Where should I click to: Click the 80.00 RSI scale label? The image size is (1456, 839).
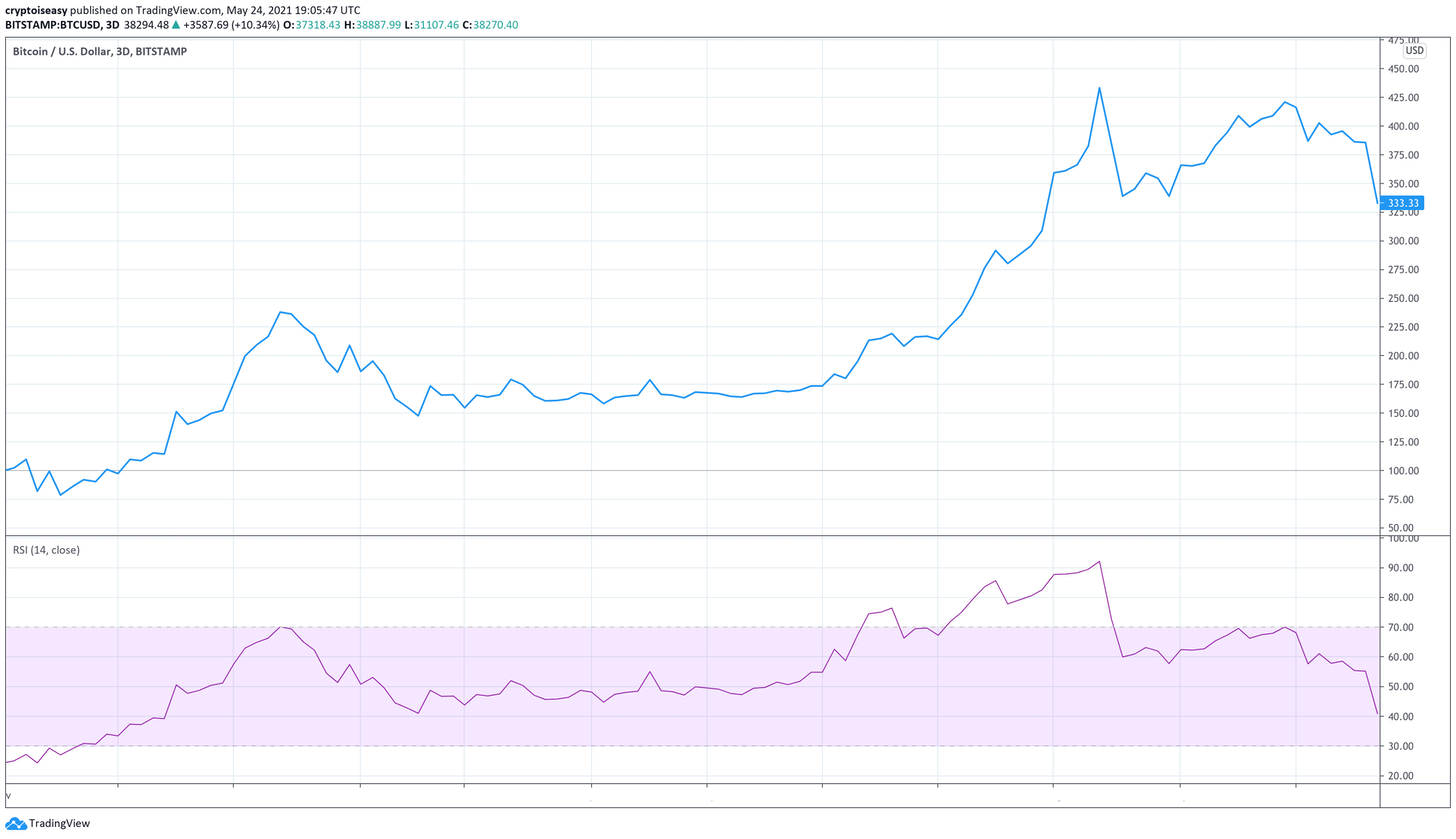point(1400,598)
